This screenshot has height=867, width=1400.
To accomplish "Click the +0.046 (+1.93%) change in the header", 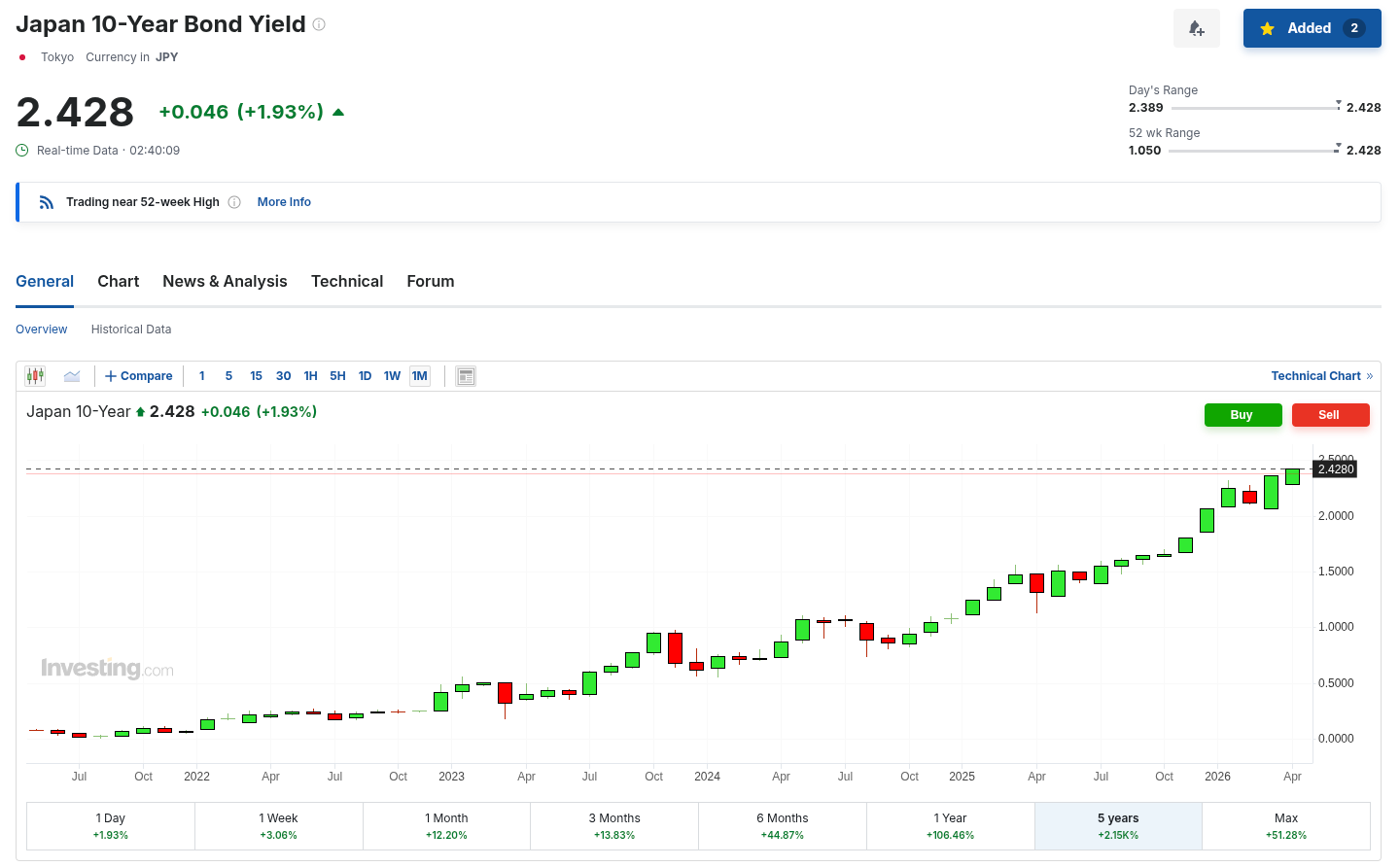I will tap(241, 112).
